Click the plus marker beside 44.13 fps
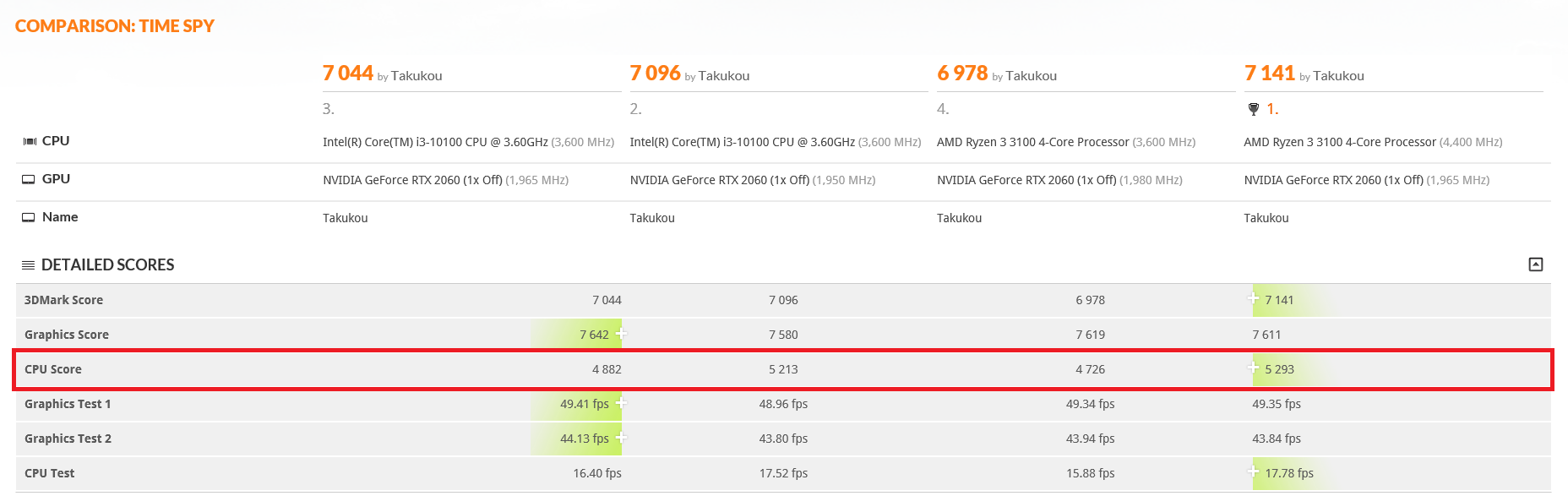Screen dimensions: 1568x496 click(621, 437)
